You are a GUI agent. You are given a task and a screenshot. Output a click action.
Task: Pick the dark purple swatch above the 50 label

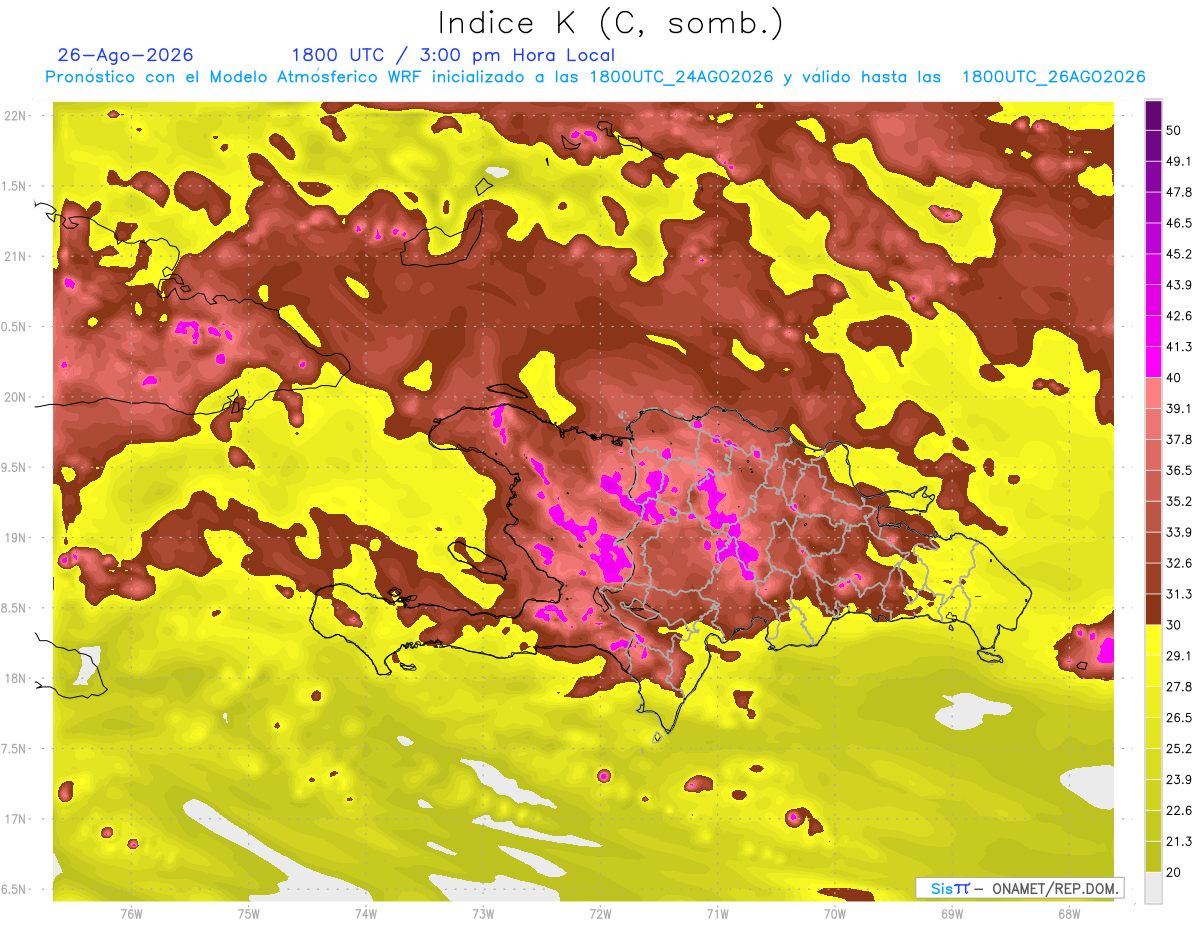[x=1153, y=116]
